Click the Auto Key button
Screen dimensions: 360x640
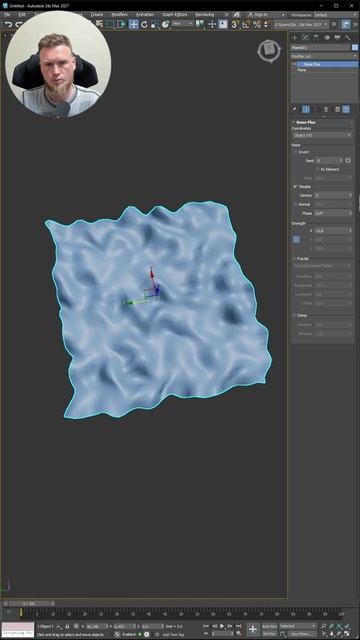tap(269, 626)
